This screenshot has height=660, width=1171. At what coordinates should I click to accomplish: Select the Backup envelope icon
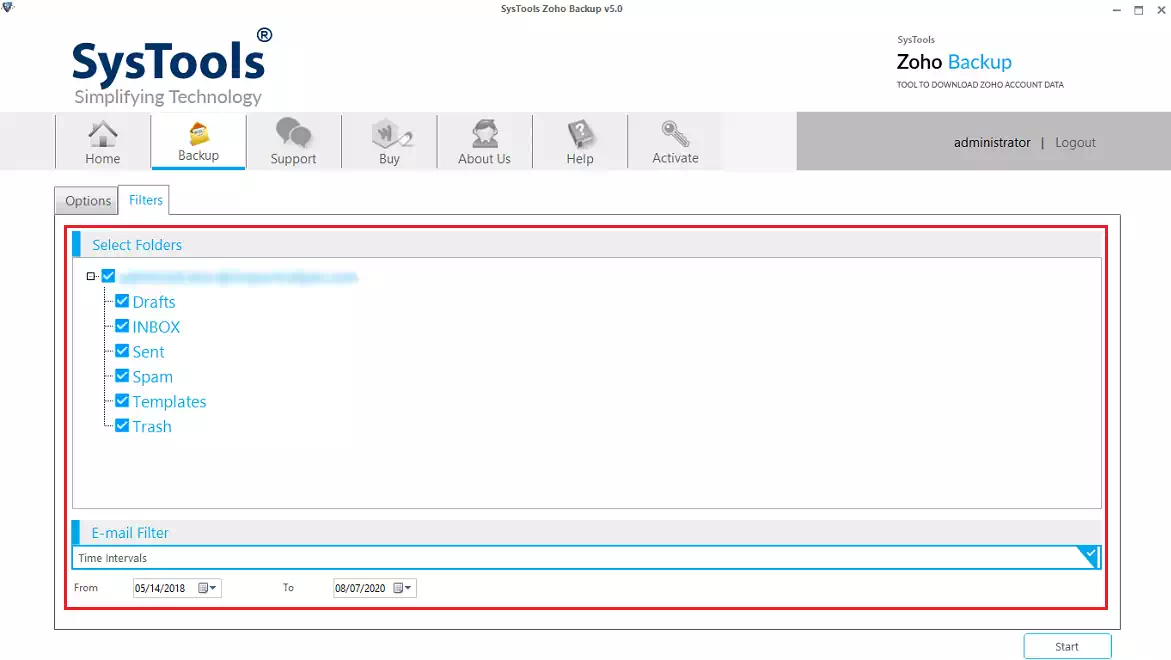(x=199, y=134)
